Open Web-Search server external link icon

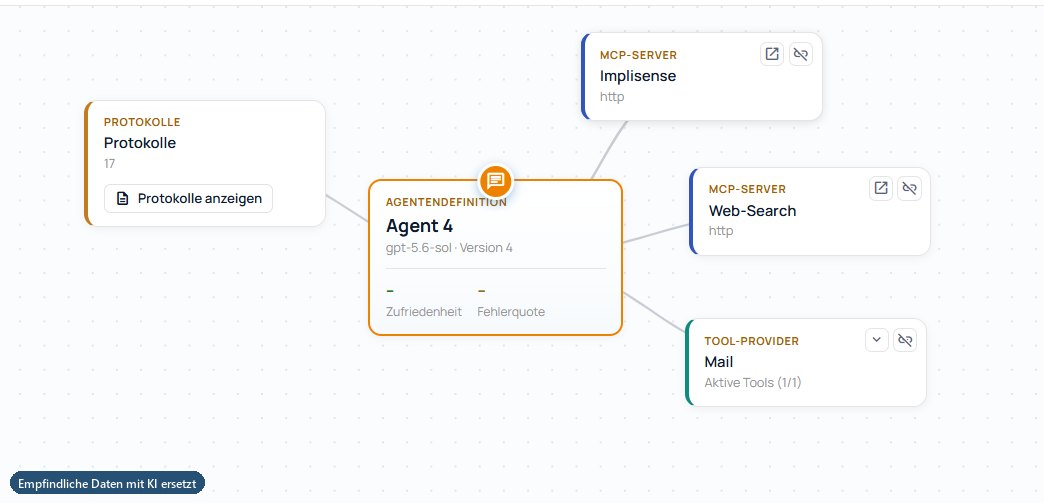click(x=881, y=188)
